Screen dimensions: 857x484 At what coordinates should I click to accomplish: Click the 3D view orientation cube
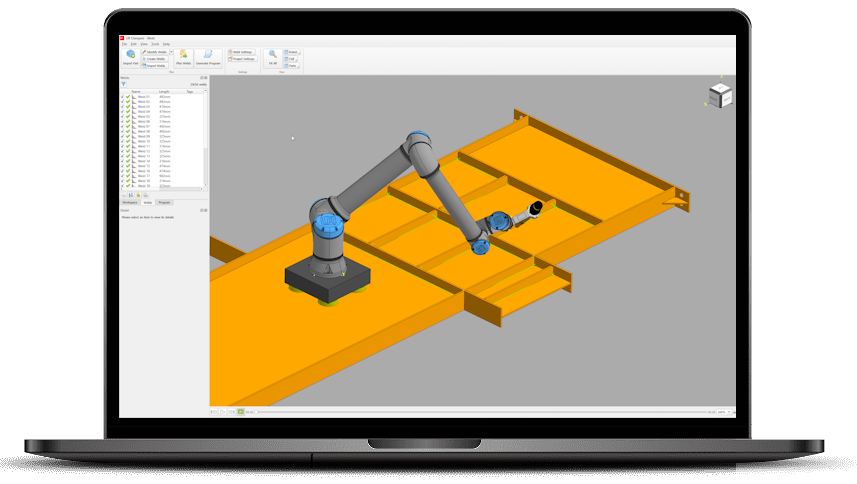click(720, 96)
